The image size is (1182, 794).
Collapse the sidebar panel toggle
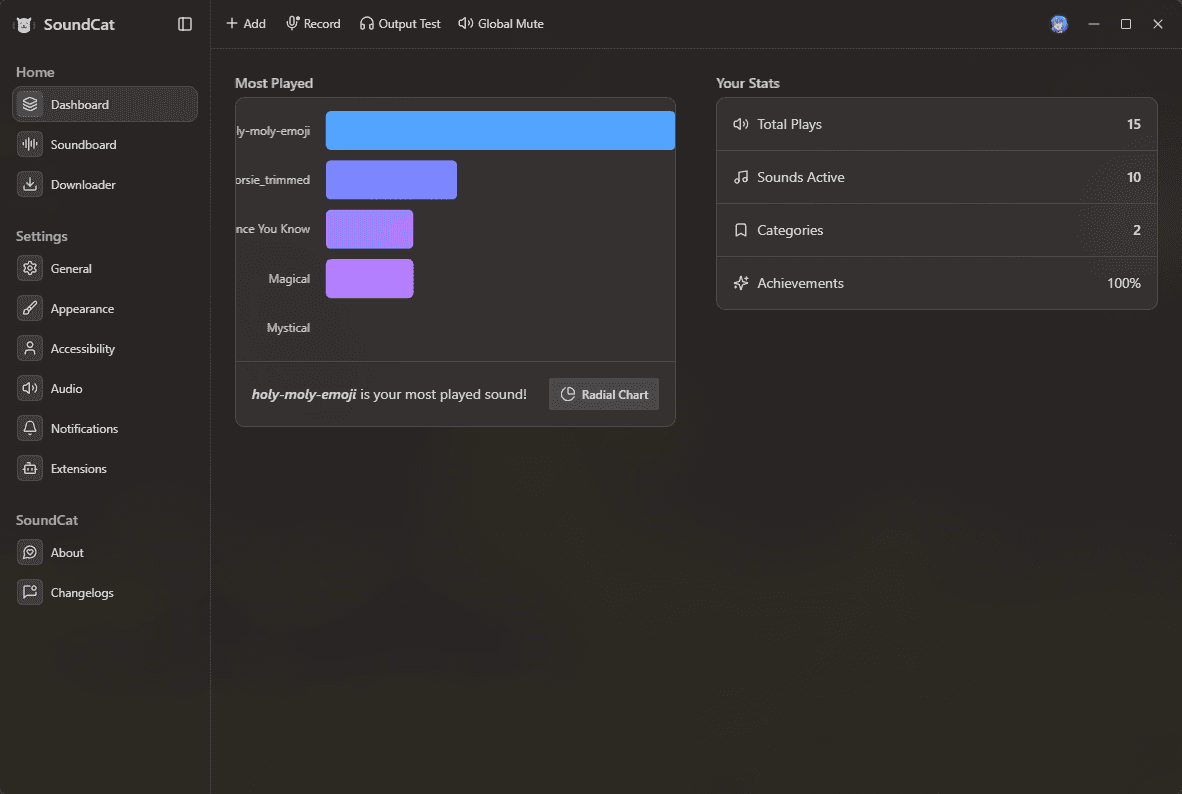[x=185, y=24]
